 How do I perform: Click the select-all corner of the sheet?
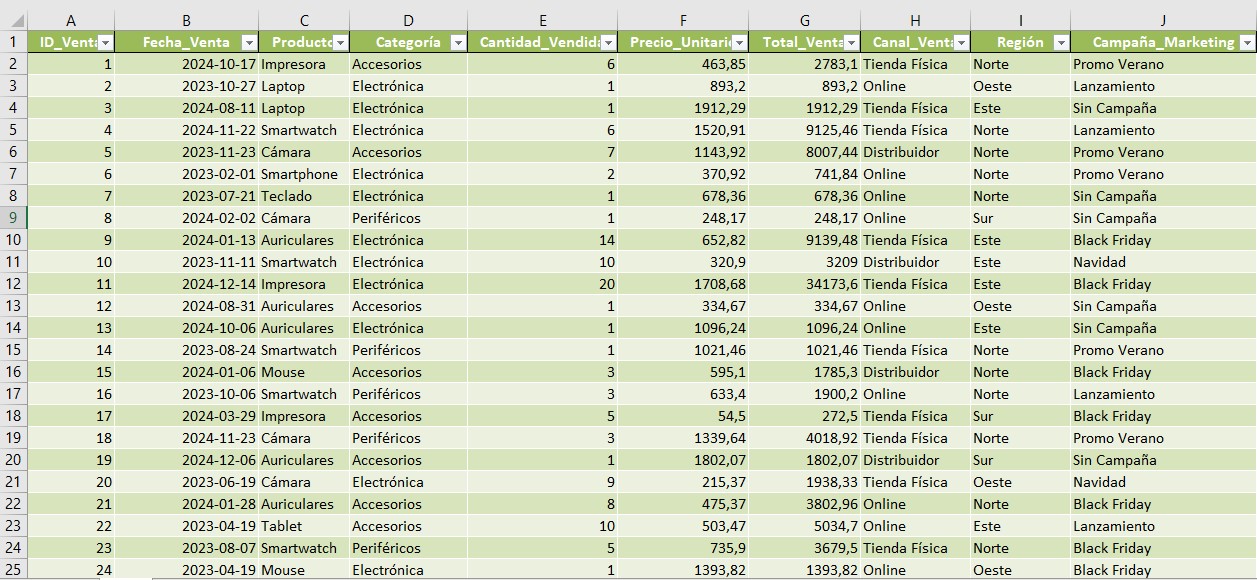click(x=13, y=20)
